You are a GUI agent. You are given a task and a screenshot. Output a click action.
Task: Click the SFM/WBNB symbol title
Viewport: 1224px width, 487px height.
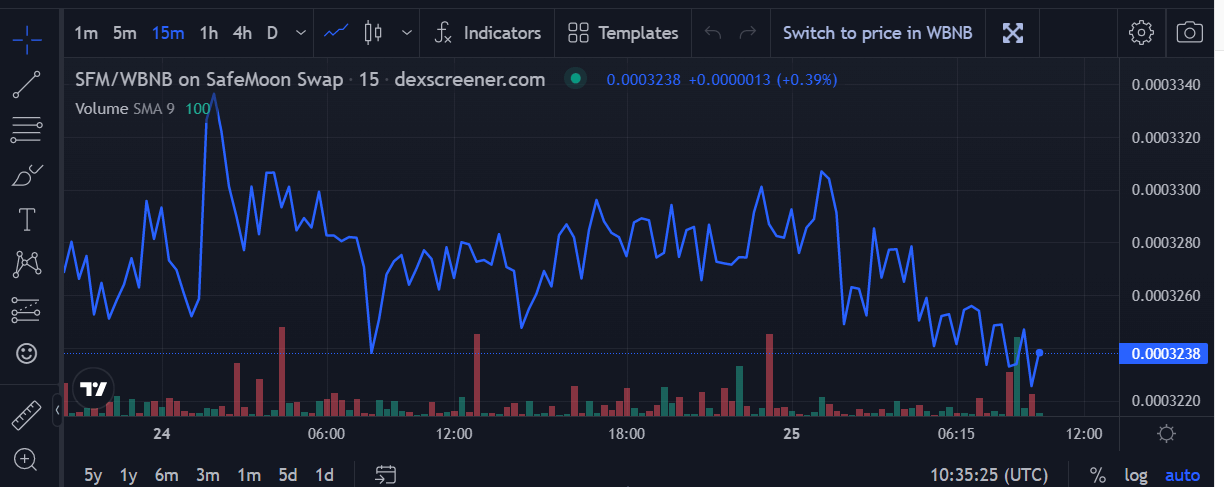[x=209, y=79]
